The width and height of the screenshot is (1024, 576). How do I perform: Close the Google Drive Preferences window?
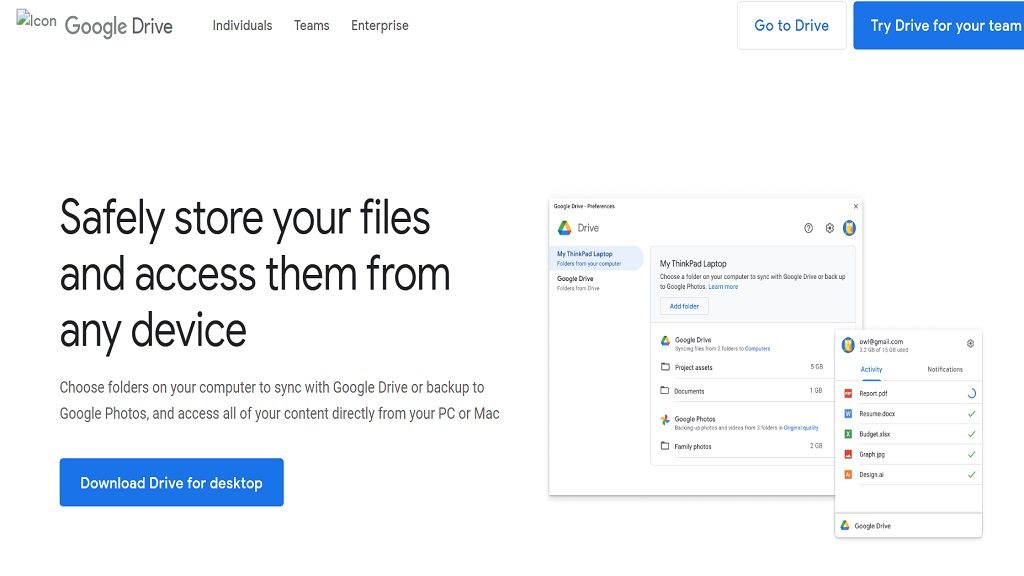(856, 206)
